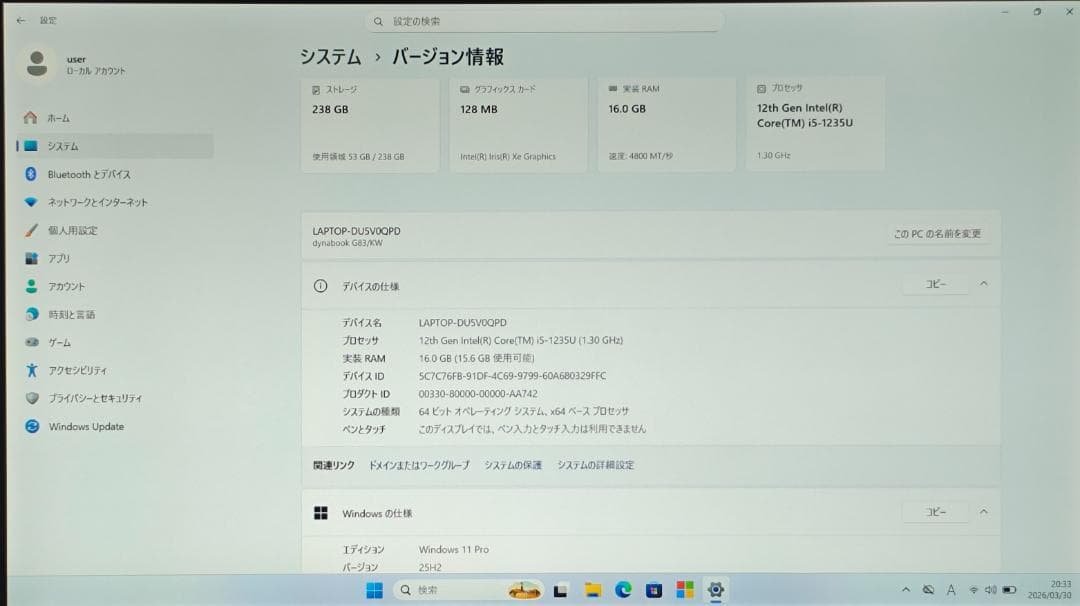Open the Wi-Fi tray icon
Viewport: 1080px width, 606px height.
click(973, 590)
